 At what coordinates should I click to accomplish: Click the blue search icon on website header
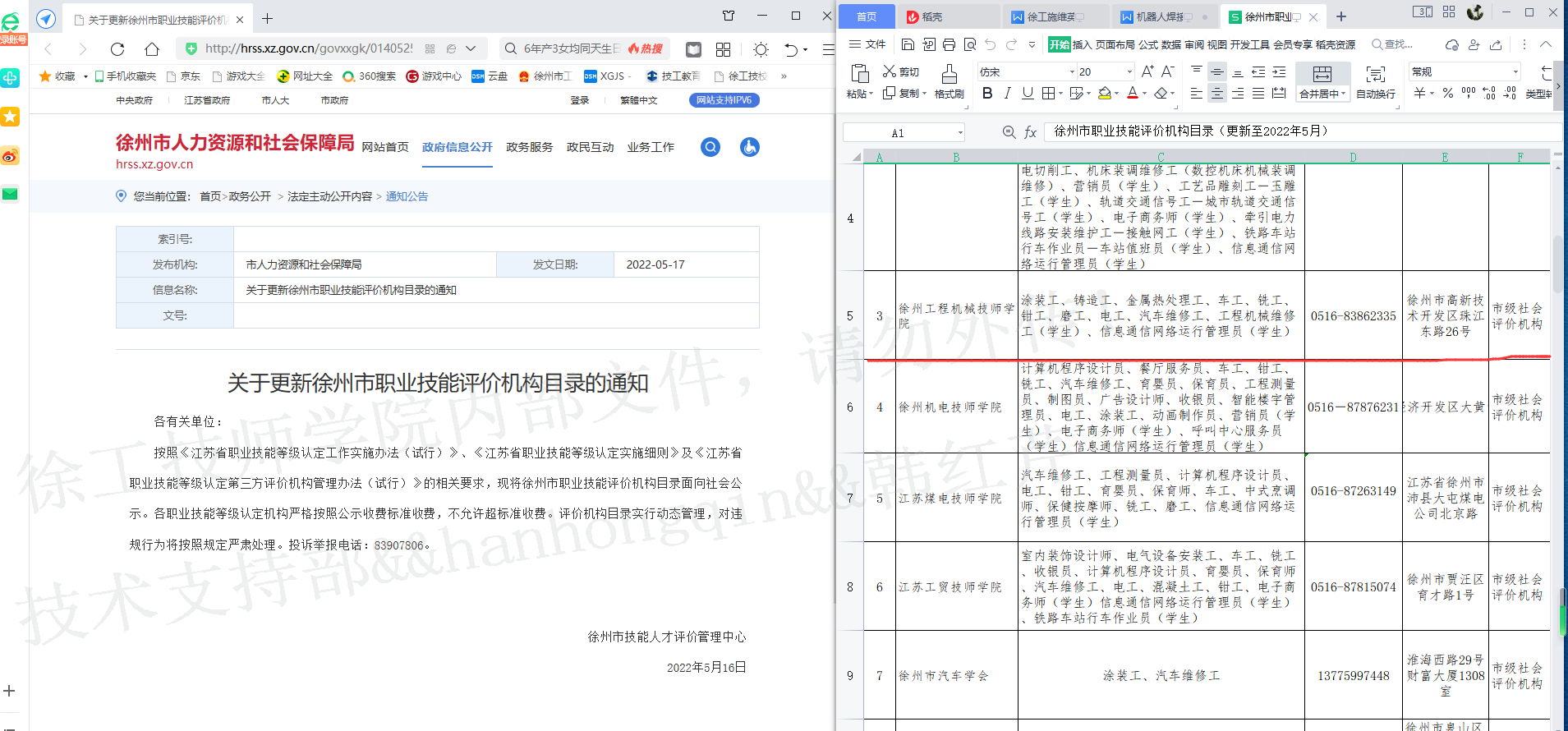point(710,147)
